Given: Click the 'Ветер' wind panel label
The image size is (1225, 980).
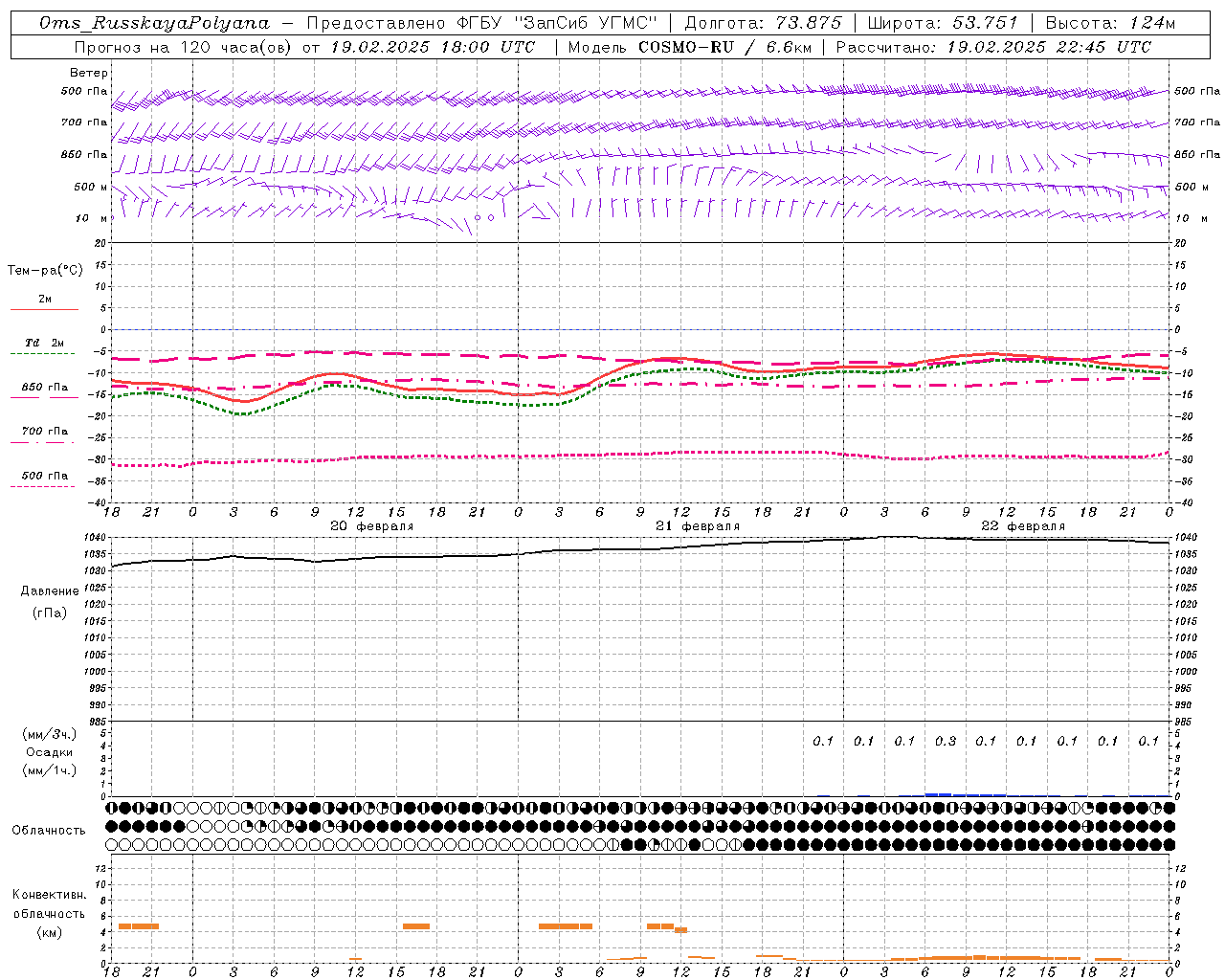Looking at the screenshot, I should click(89, 73).
